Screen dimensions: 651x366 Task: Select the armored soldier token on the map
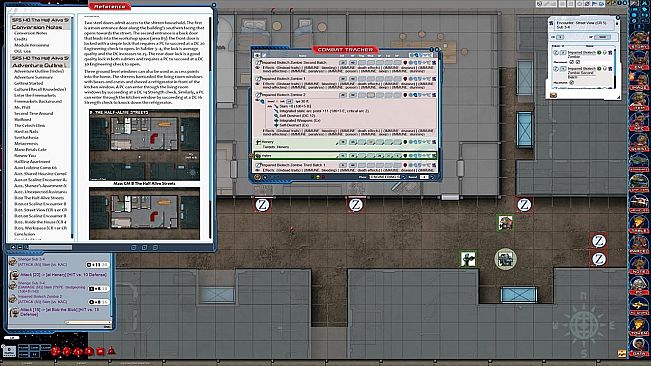pos(468,259)
